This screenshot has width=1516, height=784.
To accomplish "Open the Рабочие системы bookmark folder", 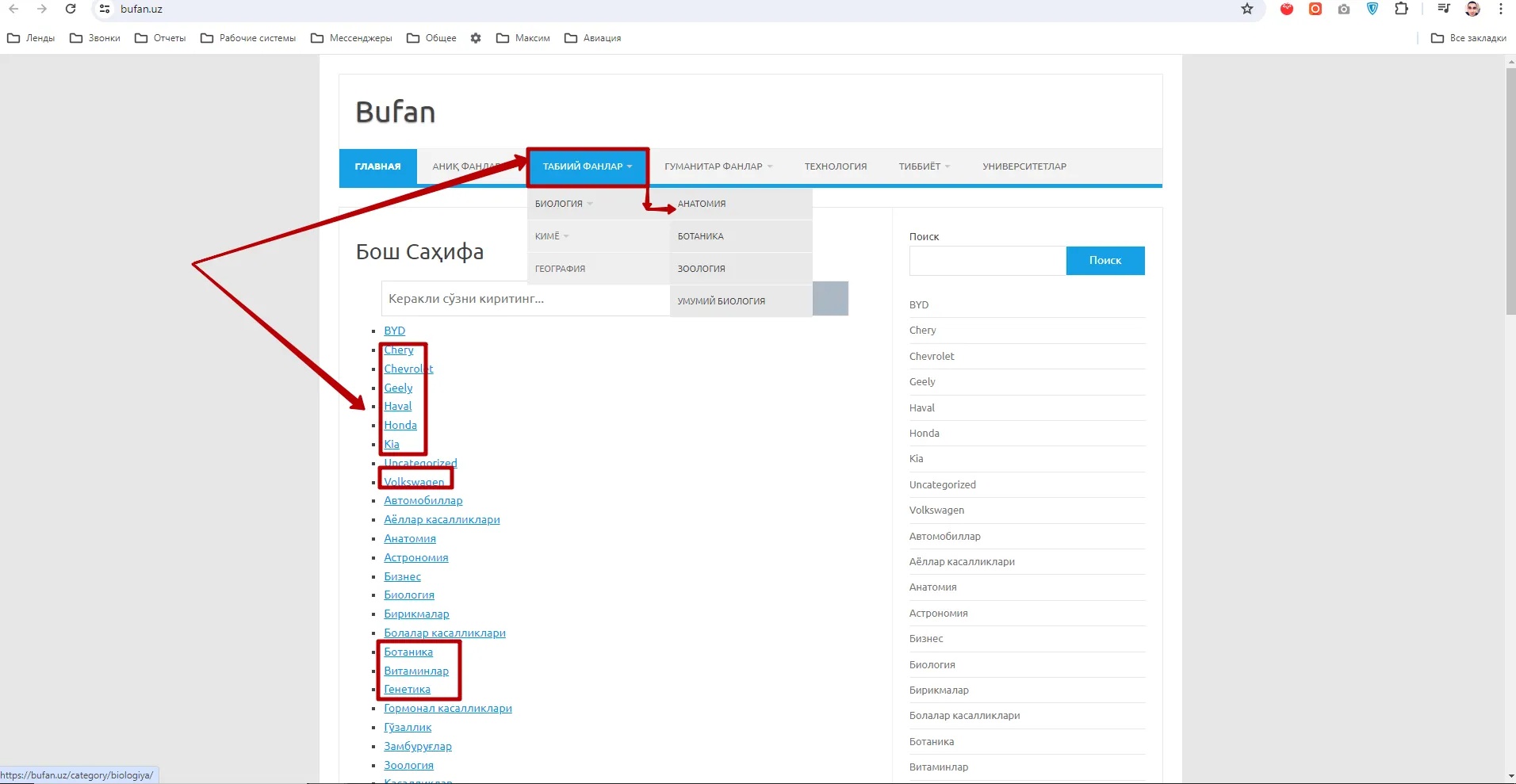I will [248, 38].
